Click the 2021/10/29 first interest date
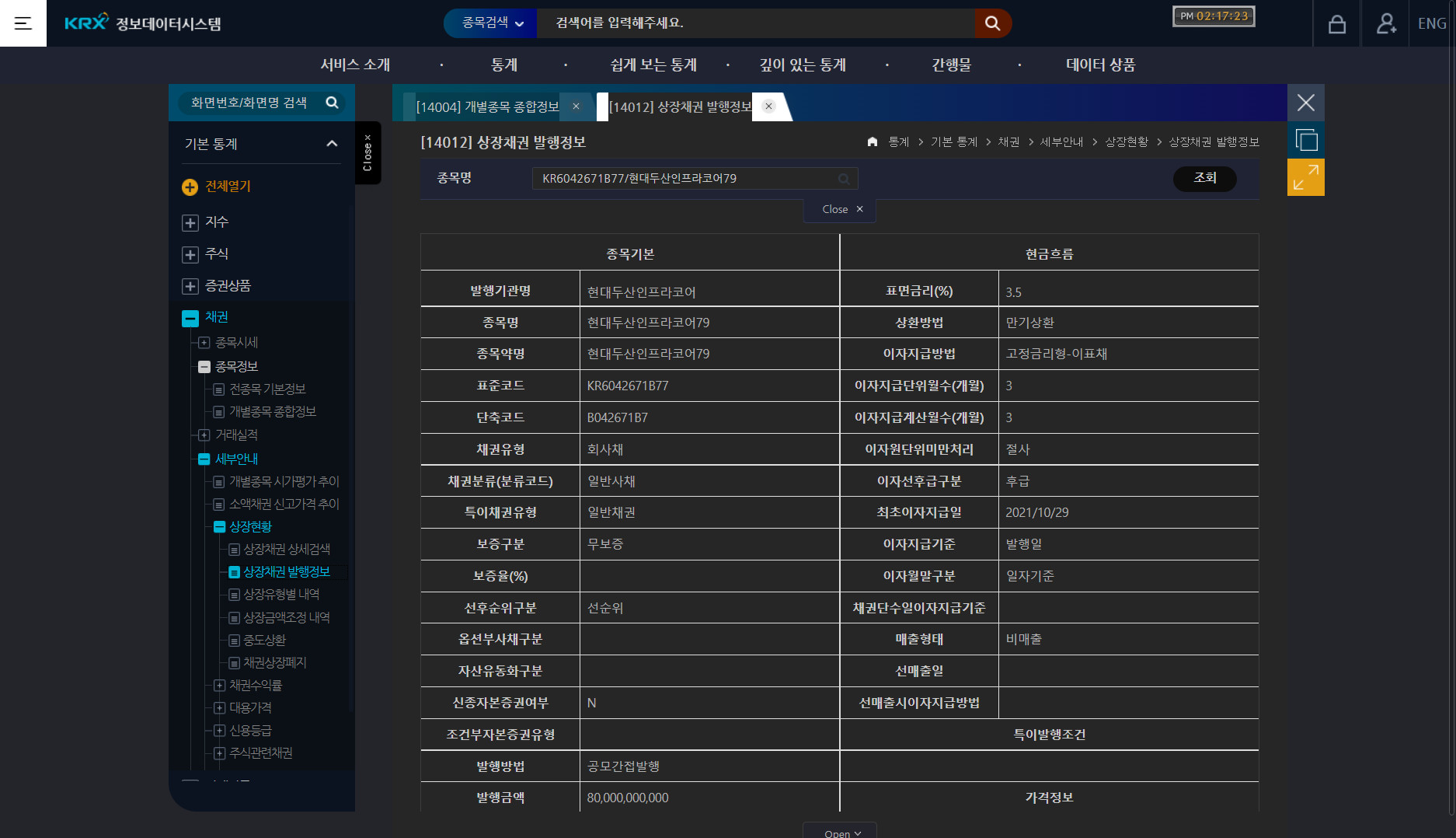 pyautogui.click(x=1037, y=512)
